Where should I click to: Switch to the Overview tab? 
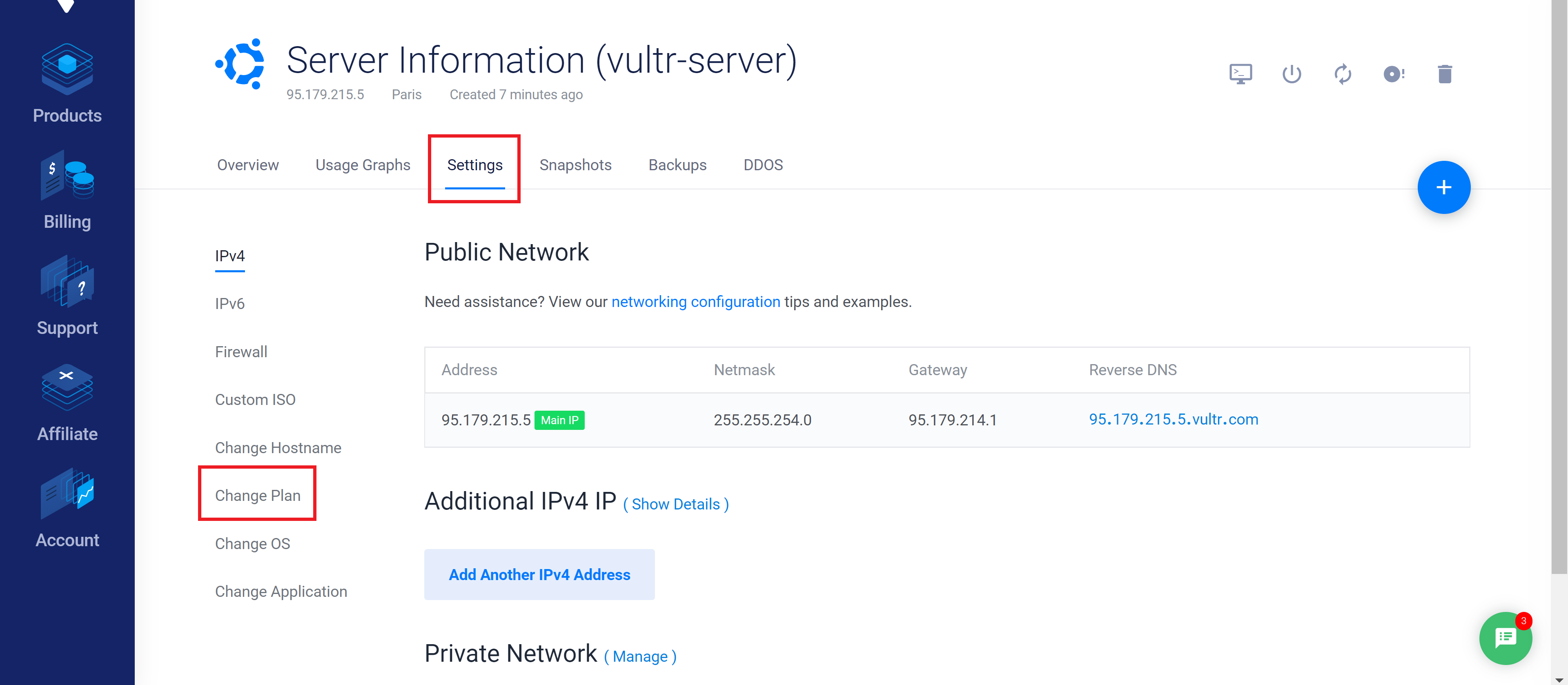pos(248,165)
